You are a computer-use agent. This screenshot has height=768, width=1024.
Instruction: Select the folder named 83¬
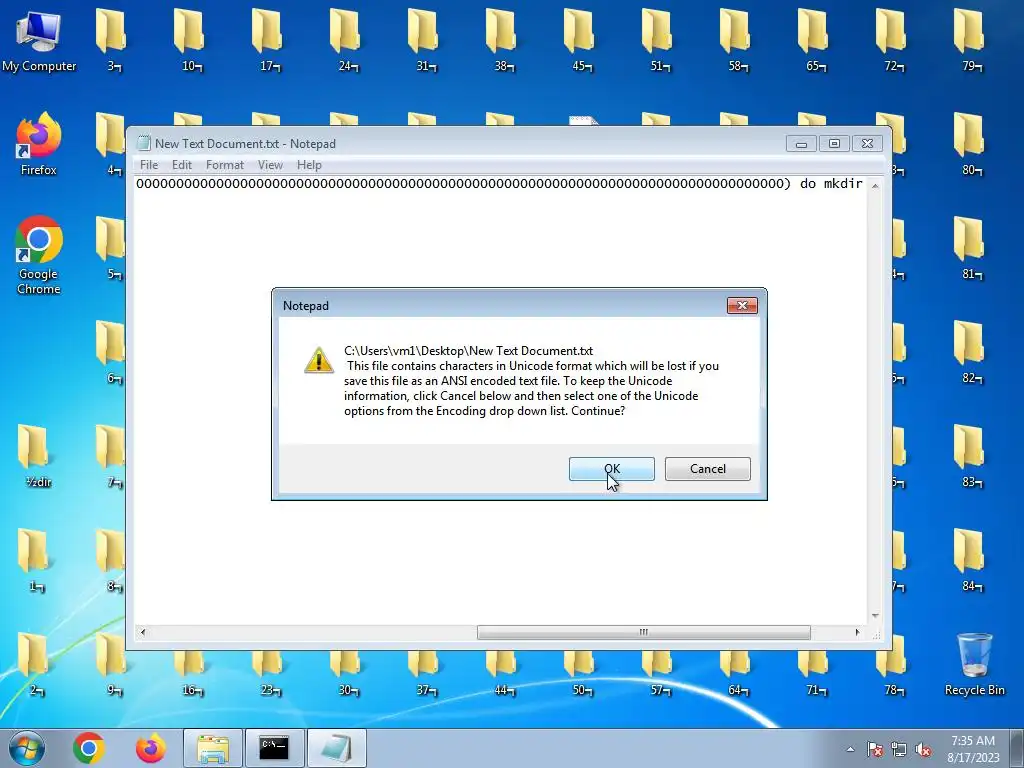(x=971, y=456)
